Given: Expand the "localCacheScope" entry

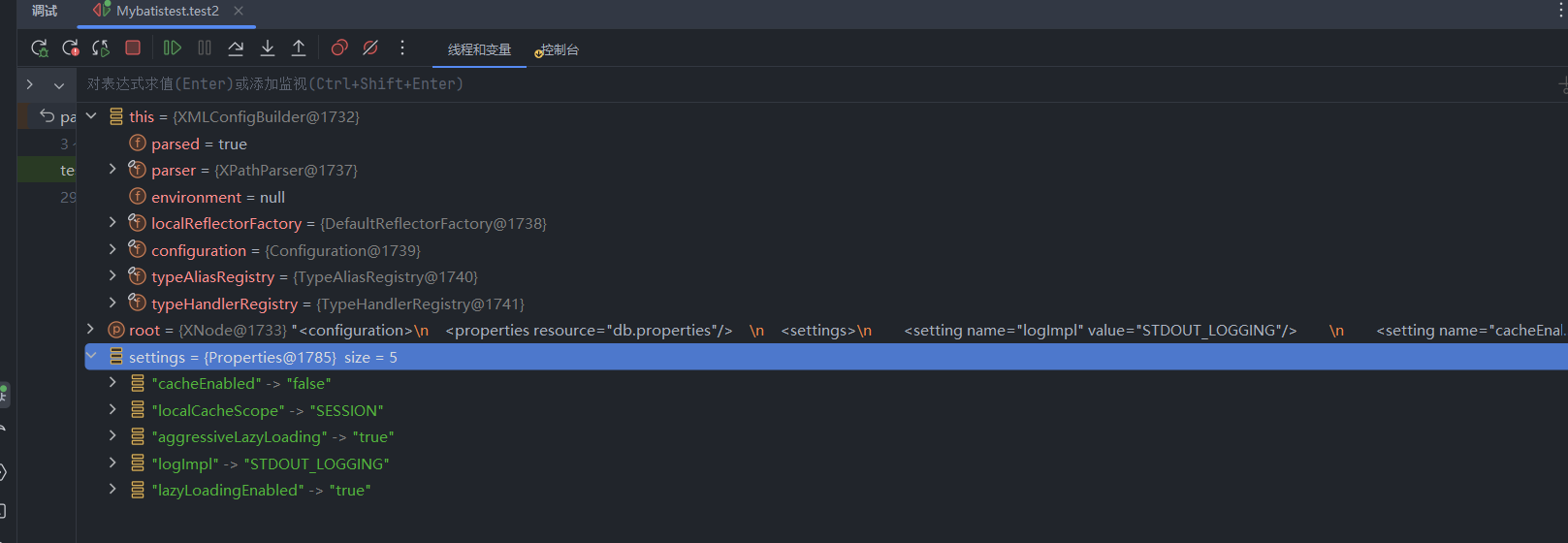Looking at the screenshot, I should [x=112, y=409].
